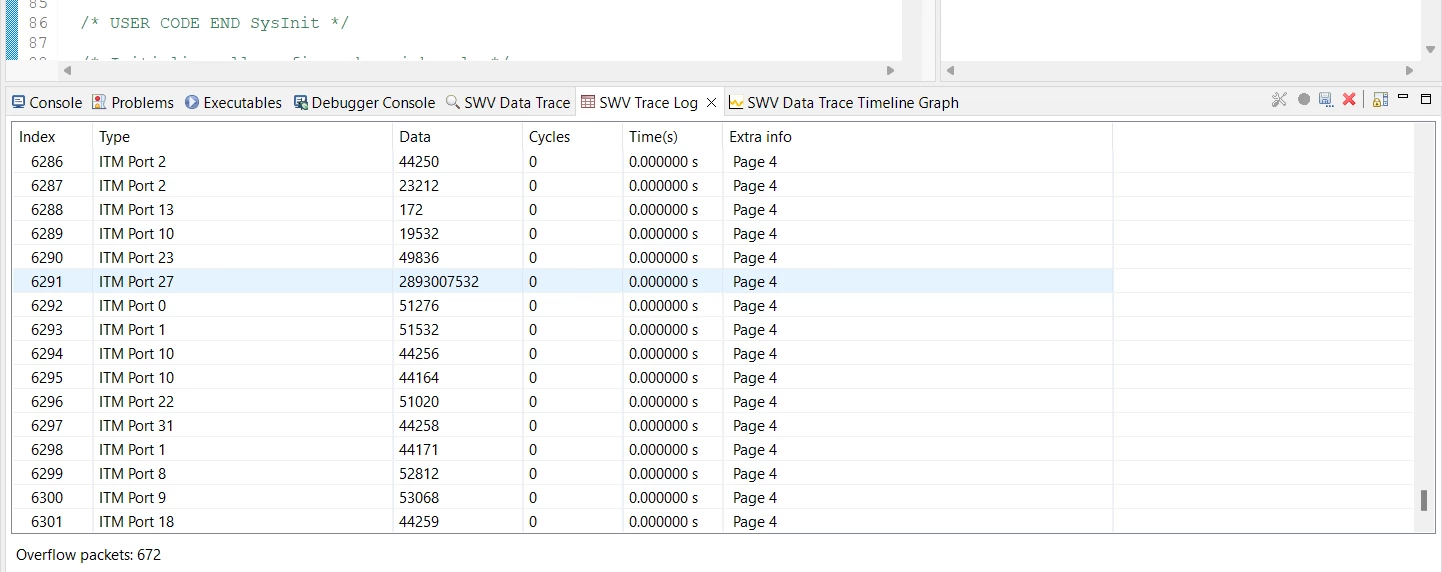Select row 6296 with ITM Port 22
The height and width of the screenshot is (572, 1442).
click(x=563, y=401)
